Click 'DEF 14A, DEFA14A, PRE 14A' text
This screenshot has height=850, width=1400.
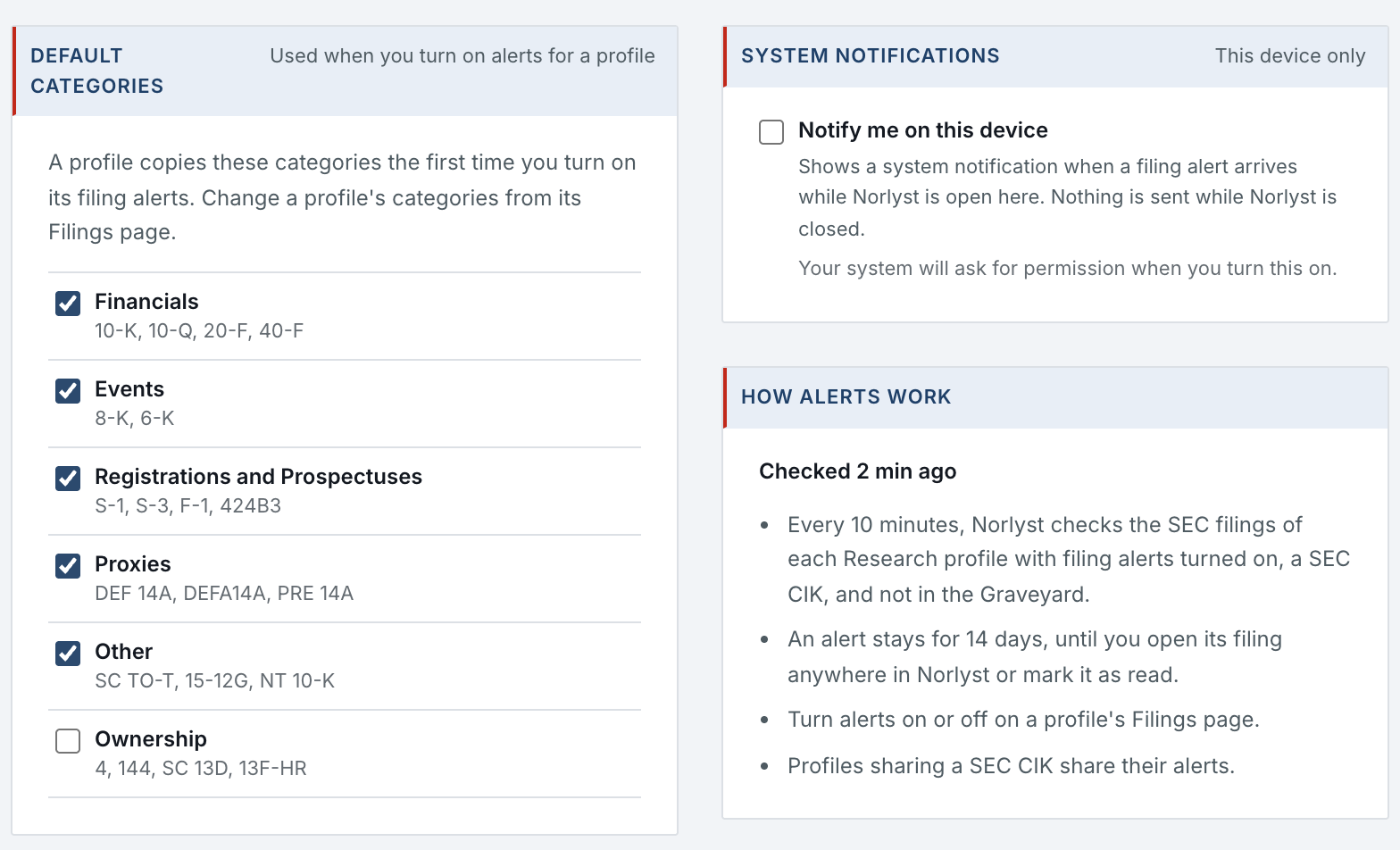[224, 594]
